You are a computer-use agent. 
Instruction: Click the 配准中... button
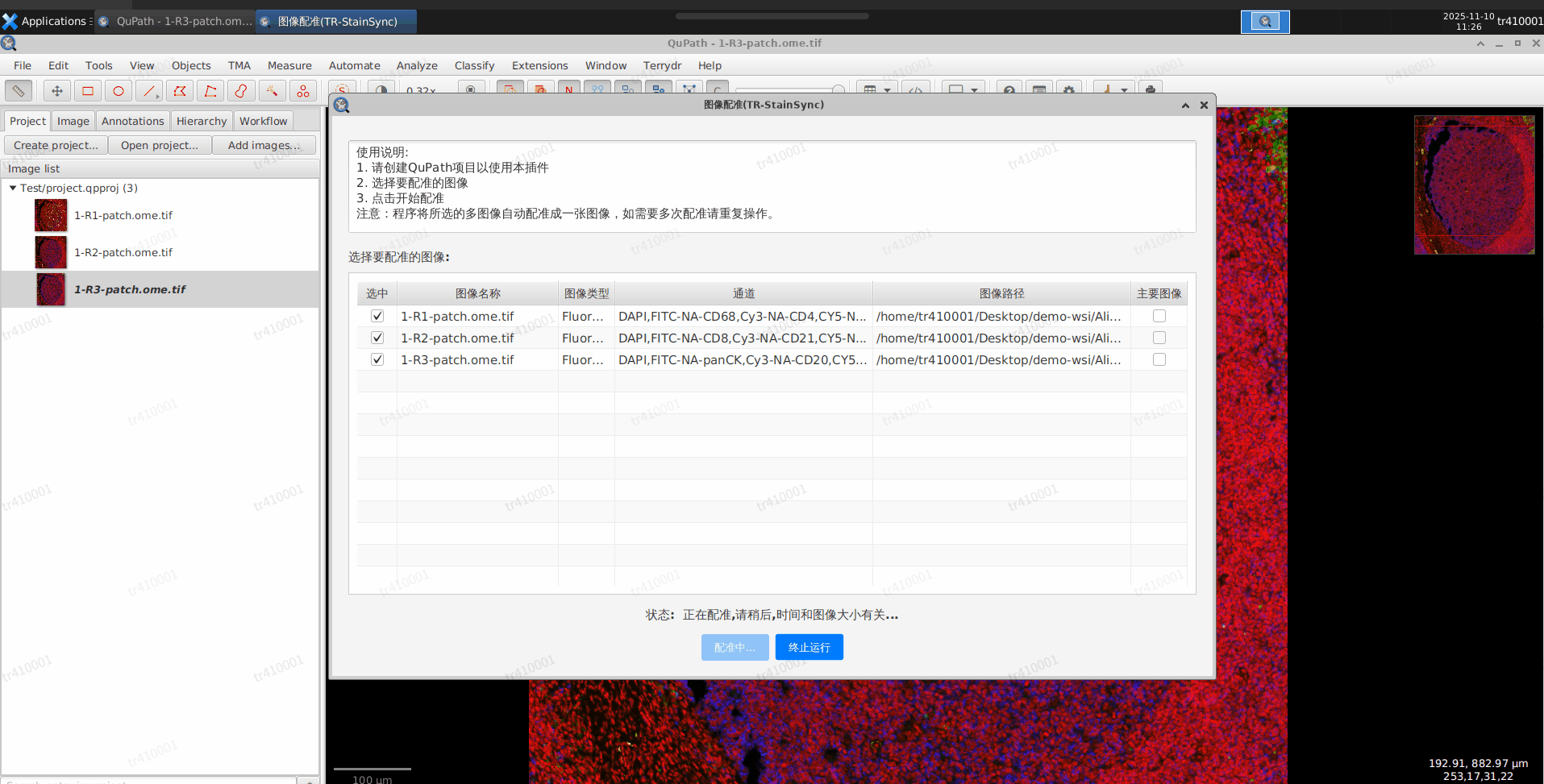click(735, 647)
